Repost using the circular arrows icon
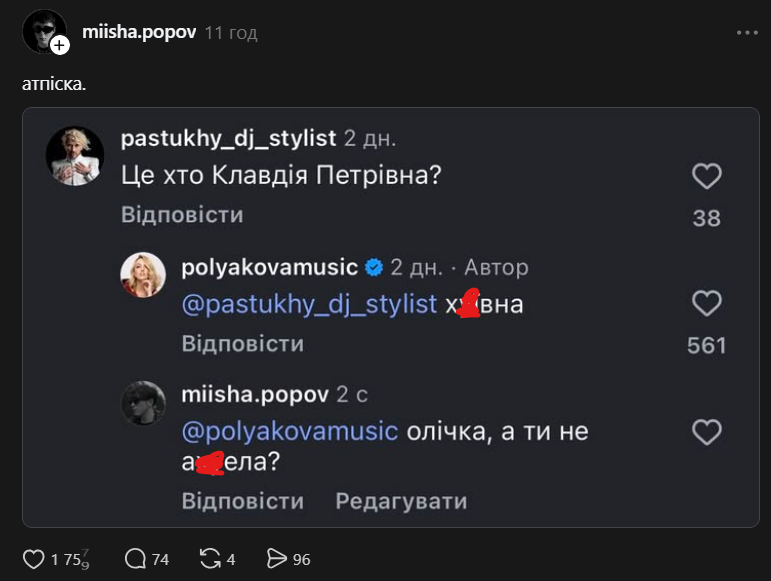The height and width of the screenshot is (581, 771). pyautogui.click(x=211, y=559)
